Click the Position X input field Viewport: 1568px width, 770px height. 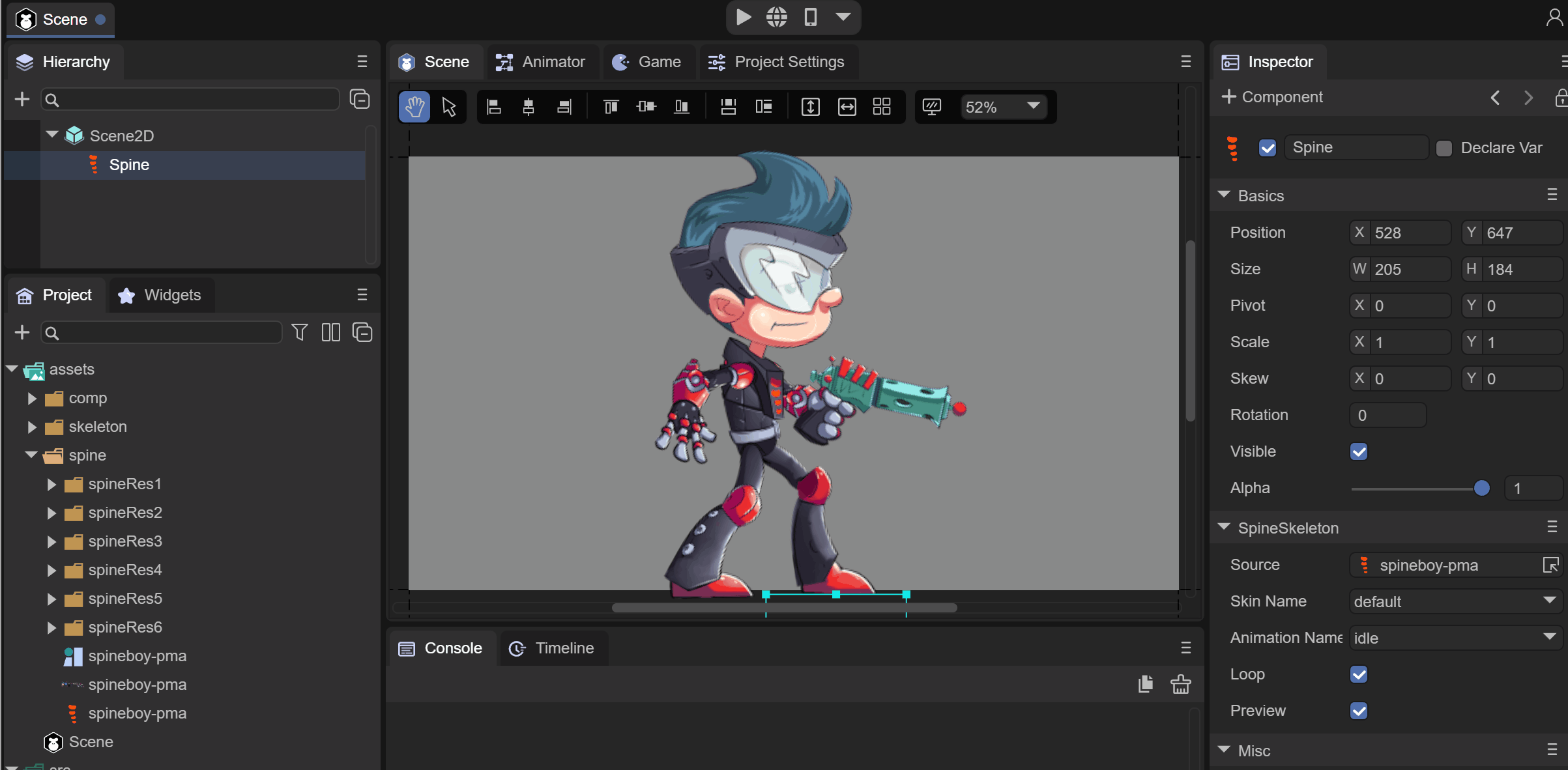click(x=1400, y=233)
